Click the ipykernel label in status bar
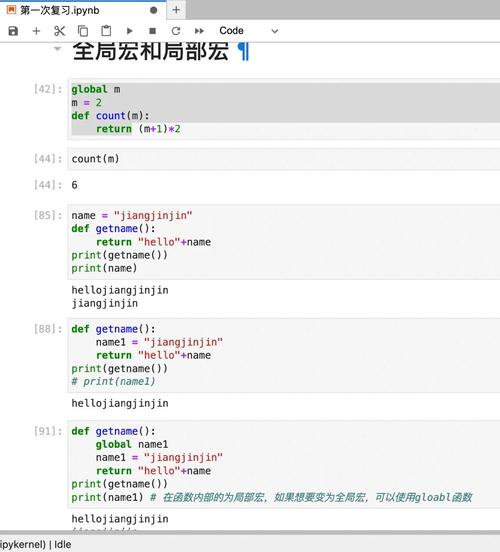Image resolution: width=500 pixels, height=552 pixels. click(23, 544)
